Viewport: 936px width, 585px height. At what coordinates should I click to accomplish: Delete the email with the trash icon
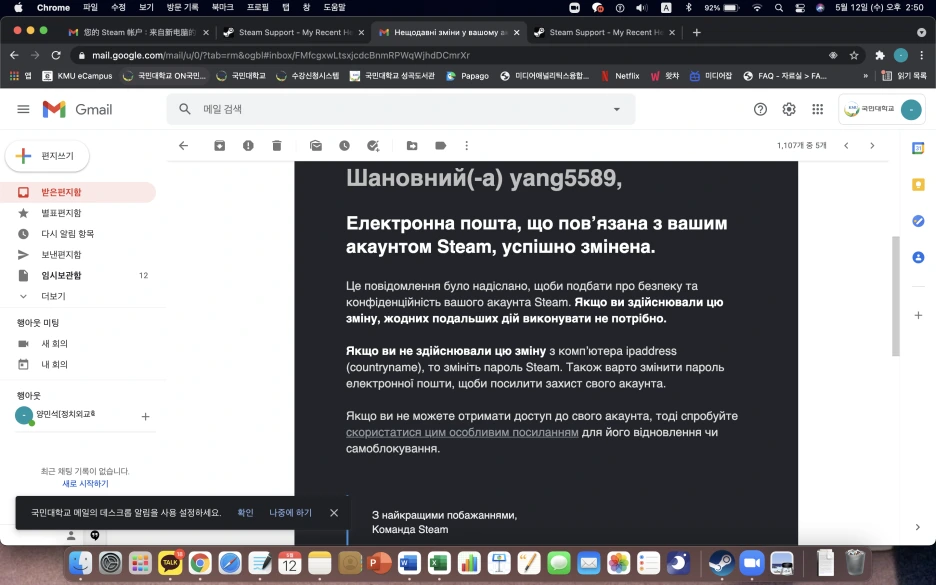277,145
